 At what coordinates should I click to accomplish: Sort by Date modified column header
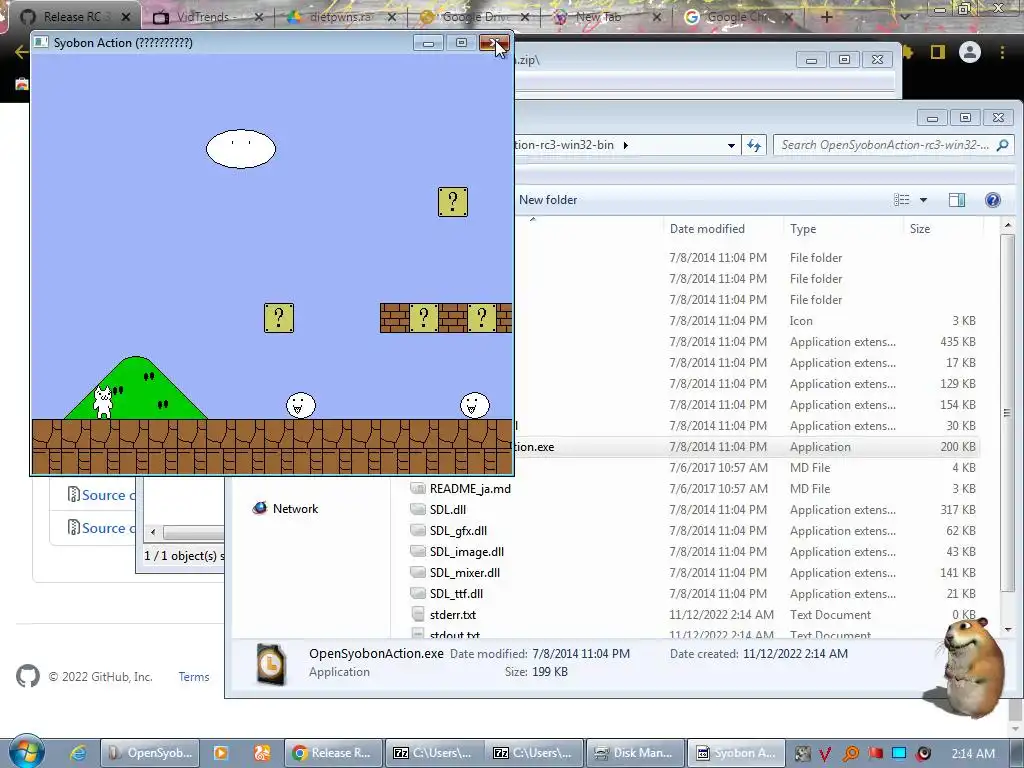tap(707, 229)
